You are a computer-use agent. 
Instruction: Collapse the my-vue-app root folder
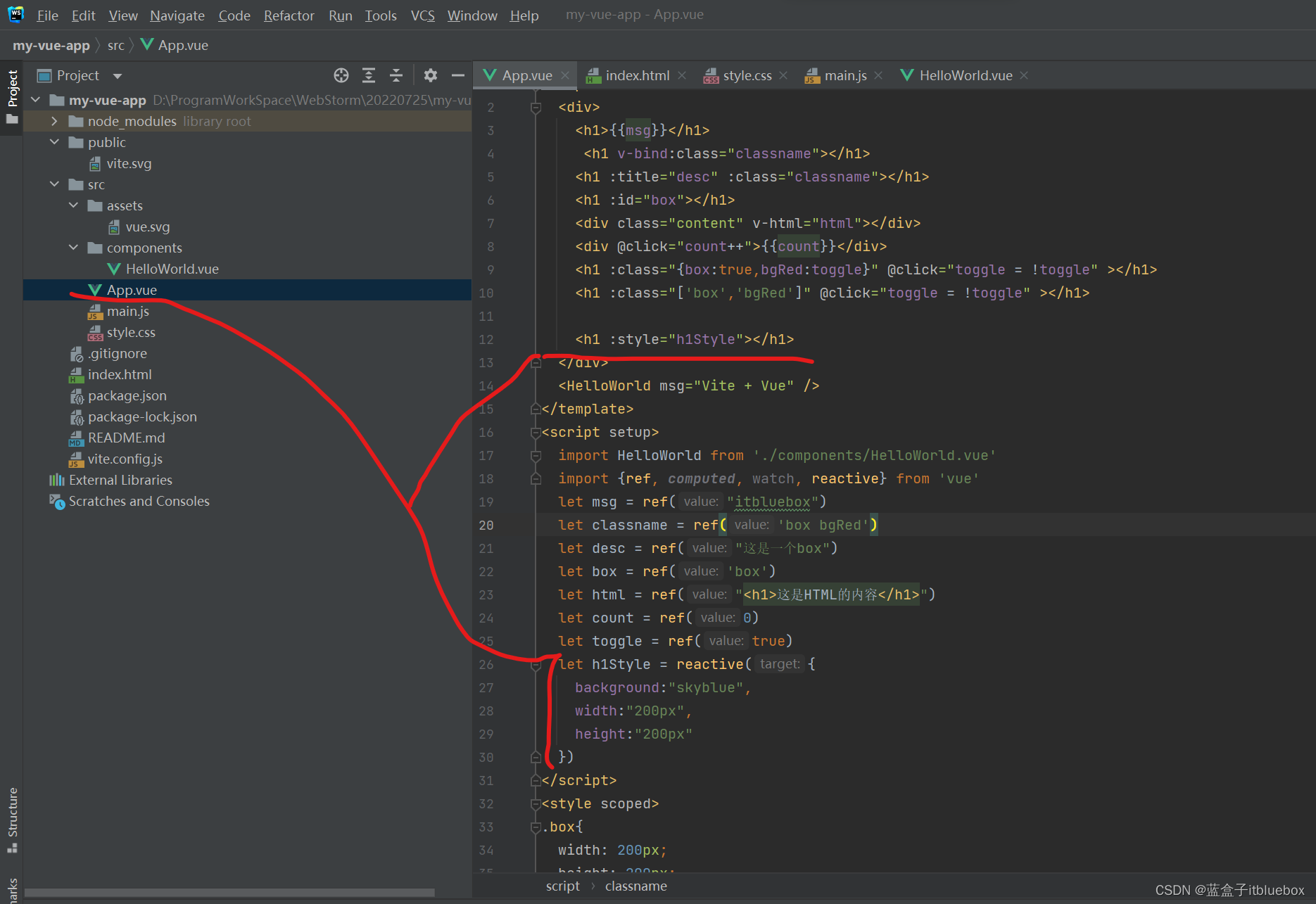point(36,100)
